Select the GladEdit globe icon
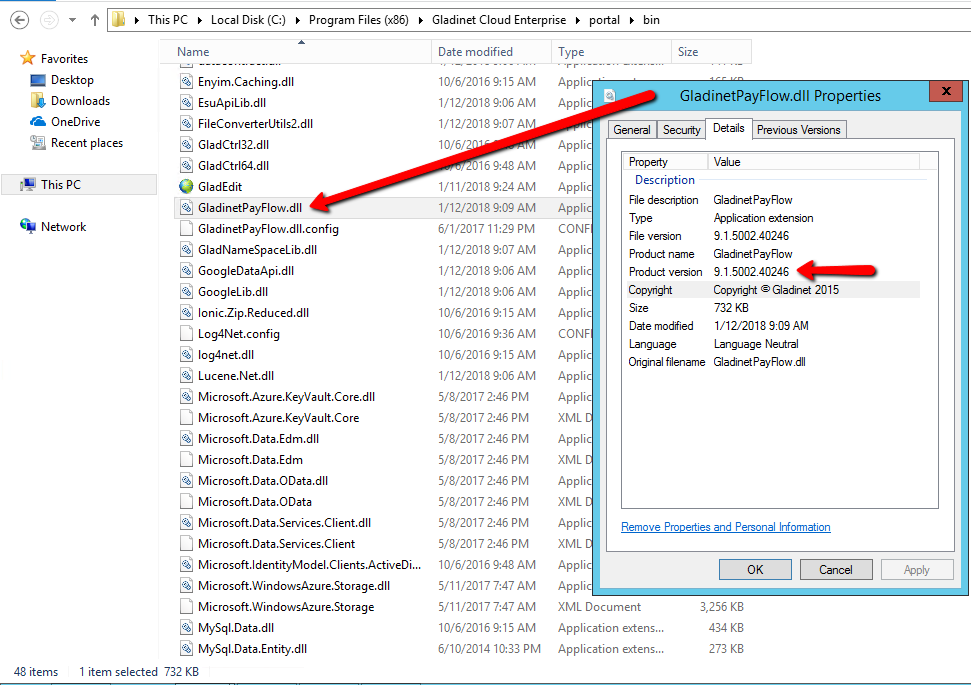971x685 pixels. click(x=186, y=186)
